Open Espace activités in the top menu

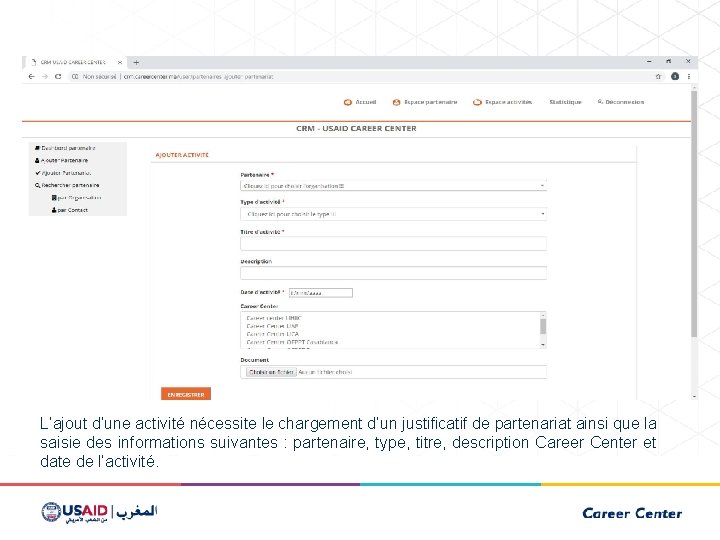[508, 102]
